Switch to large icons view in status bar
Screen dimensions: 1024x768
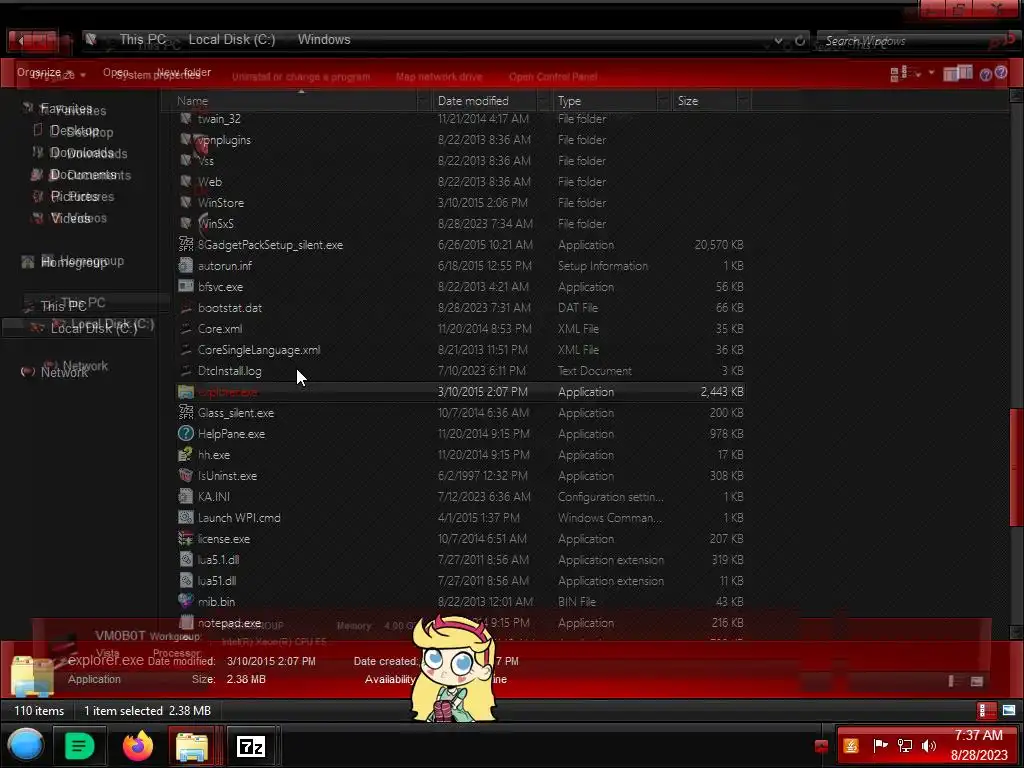(x=1009, y=710)
